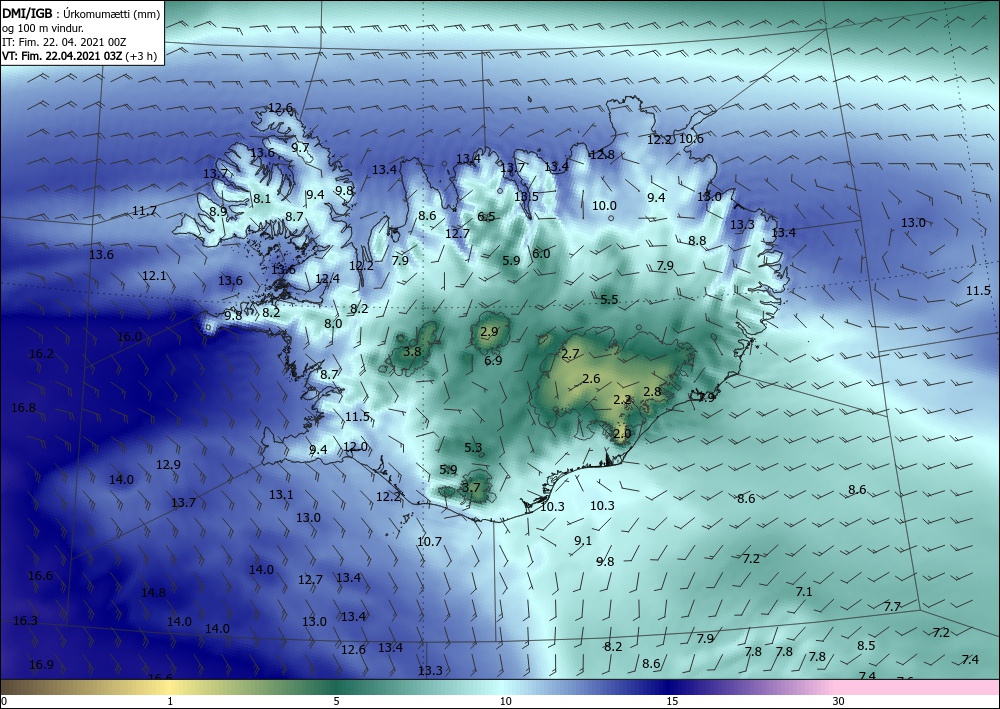Click the 16.3 map value
This screenshot has width=1000, height=709.
coord(25,620)
